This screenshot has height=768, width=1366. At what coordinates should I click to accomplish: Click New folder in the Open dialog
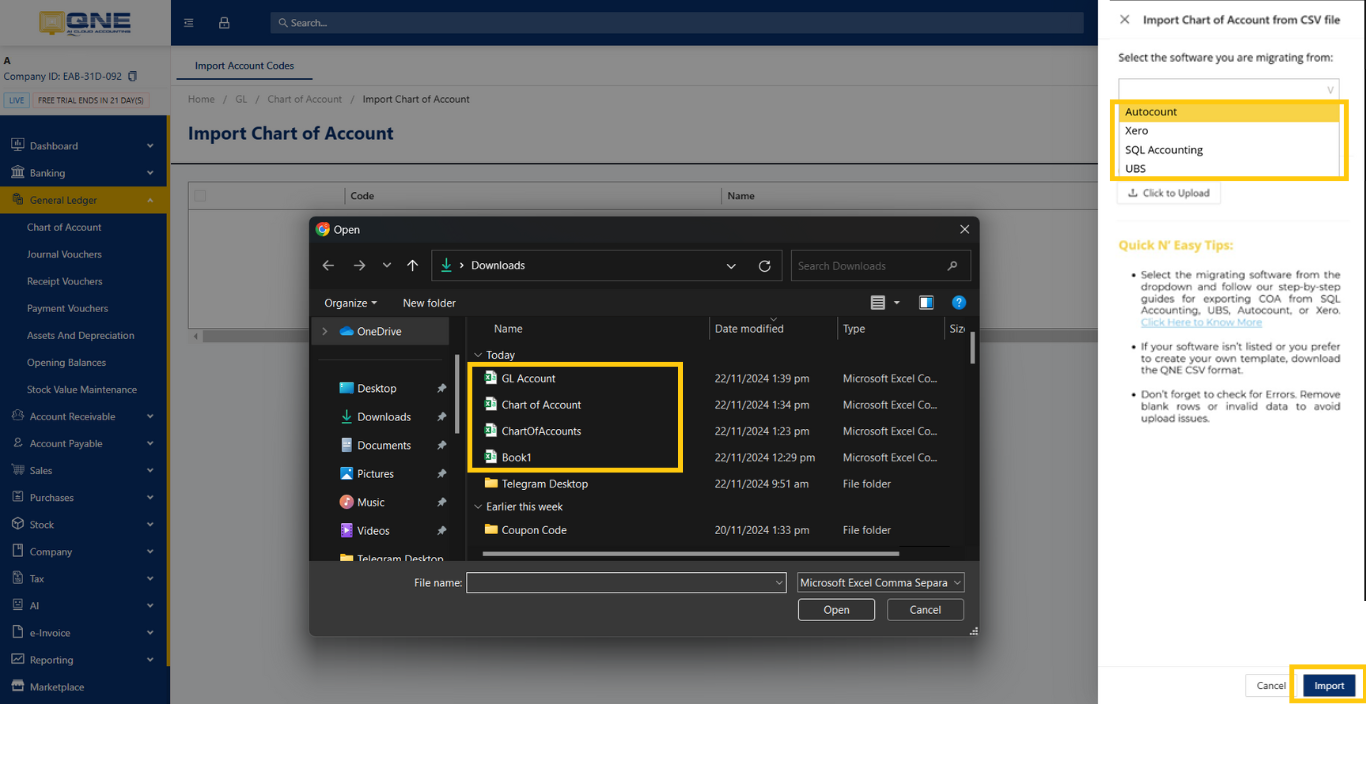429,303
